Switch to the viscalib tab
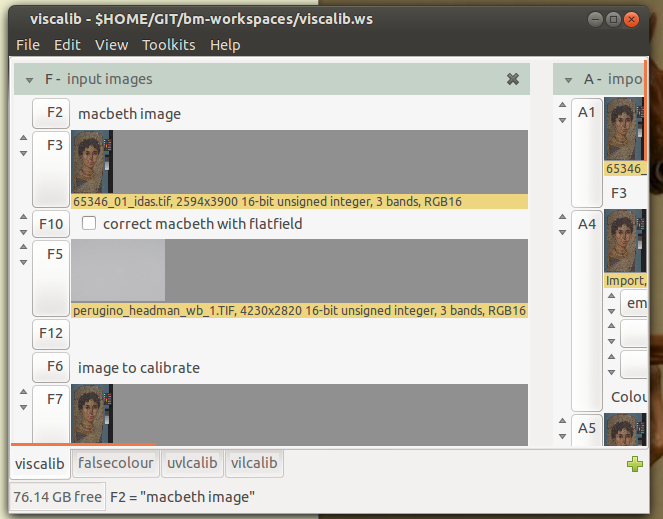The image size is (663, 519). pyautogui.click(x=40, y=464)
